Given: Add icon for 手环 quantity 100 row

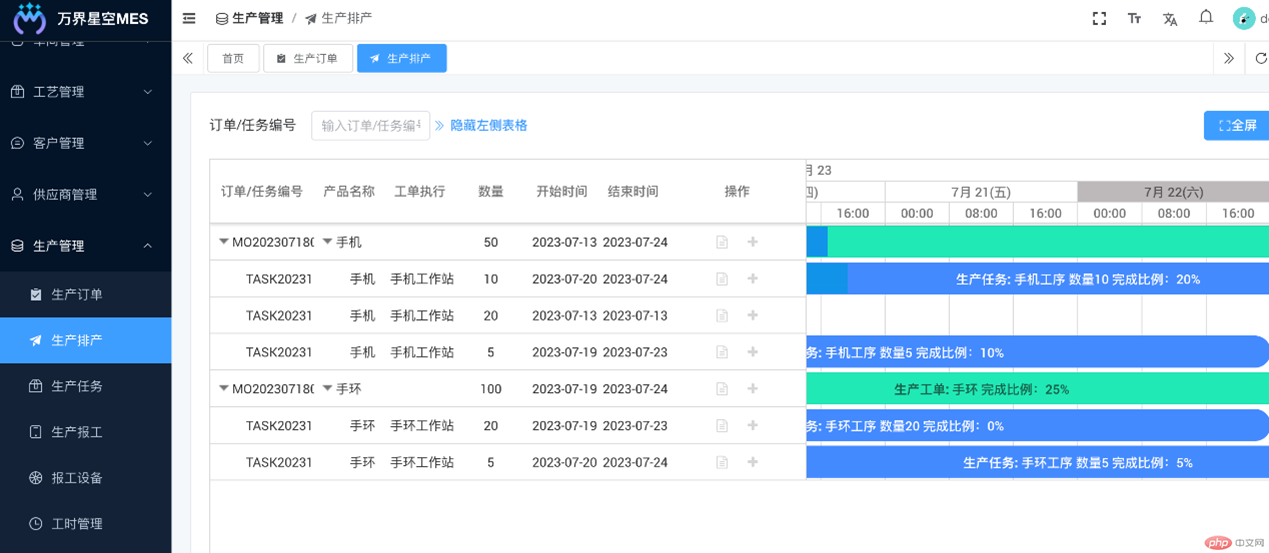Looking at the screenshot, I should coord(753,389).
